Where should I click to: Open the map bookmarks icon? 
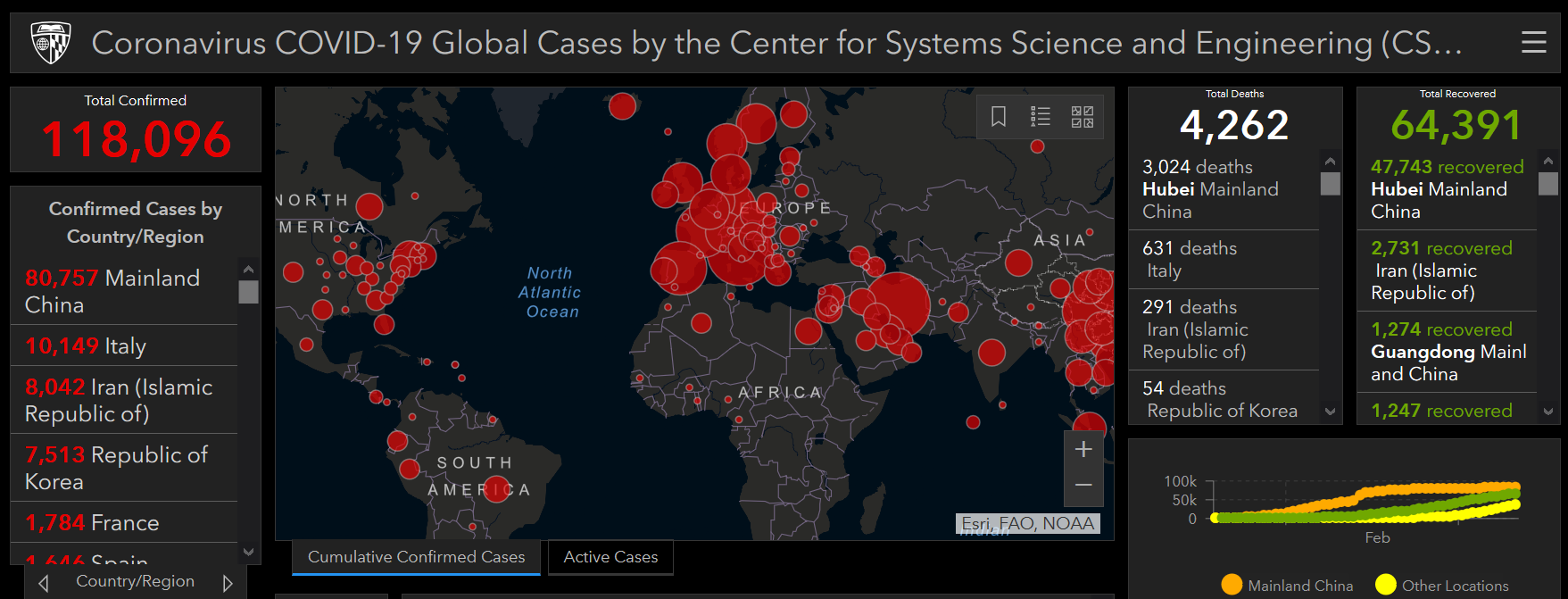[999, 116]
